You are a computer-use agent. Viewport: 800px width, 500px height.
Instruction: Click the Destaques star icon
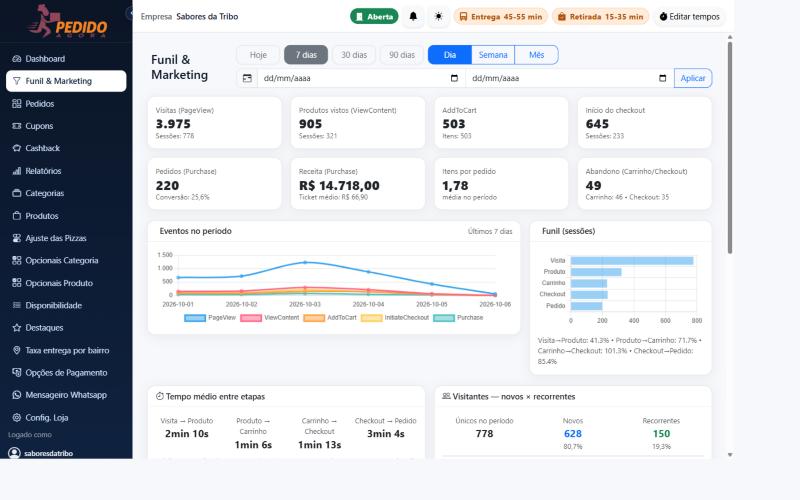pos(17,328)
